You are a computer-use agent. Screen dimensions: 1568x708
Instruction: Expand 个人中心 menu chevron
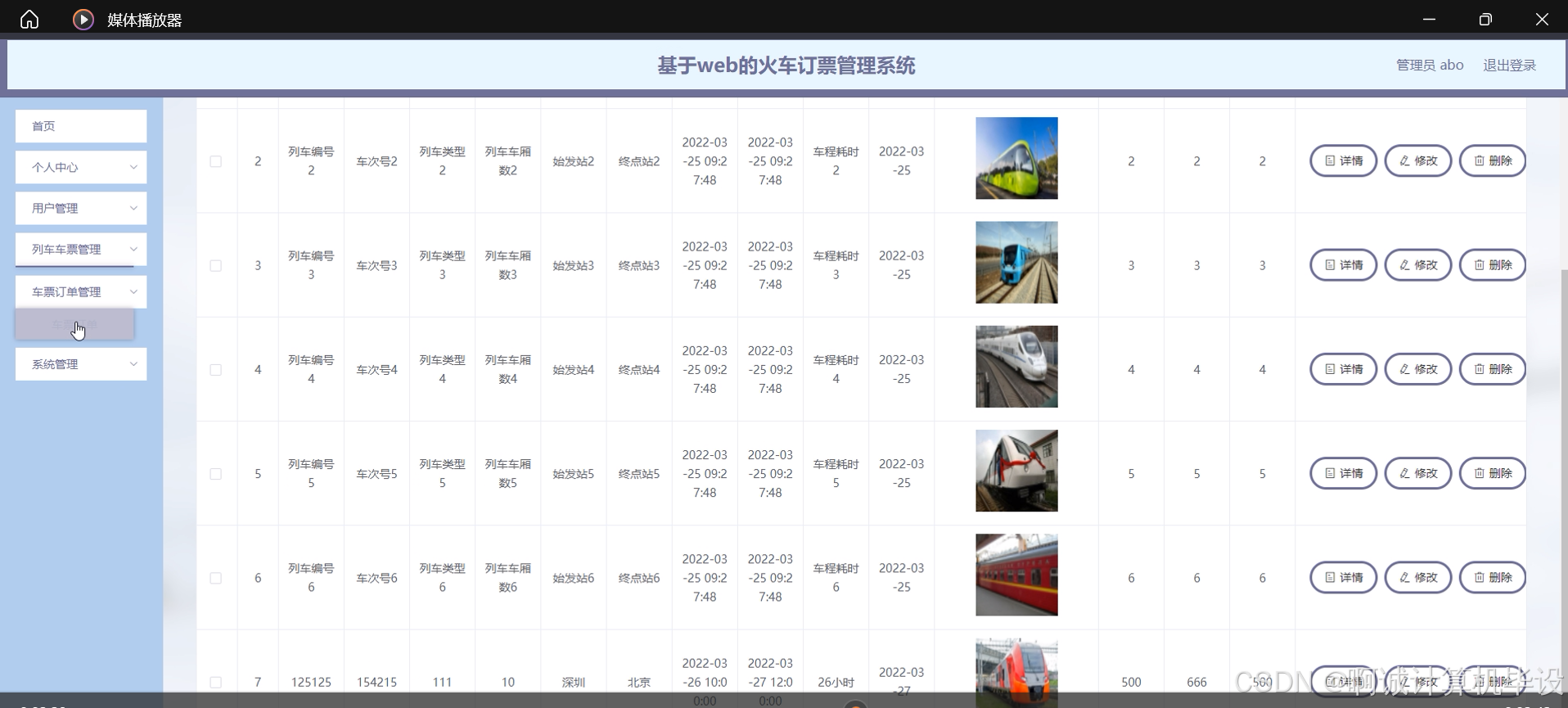pyautogui.click(x=133, y=167)
